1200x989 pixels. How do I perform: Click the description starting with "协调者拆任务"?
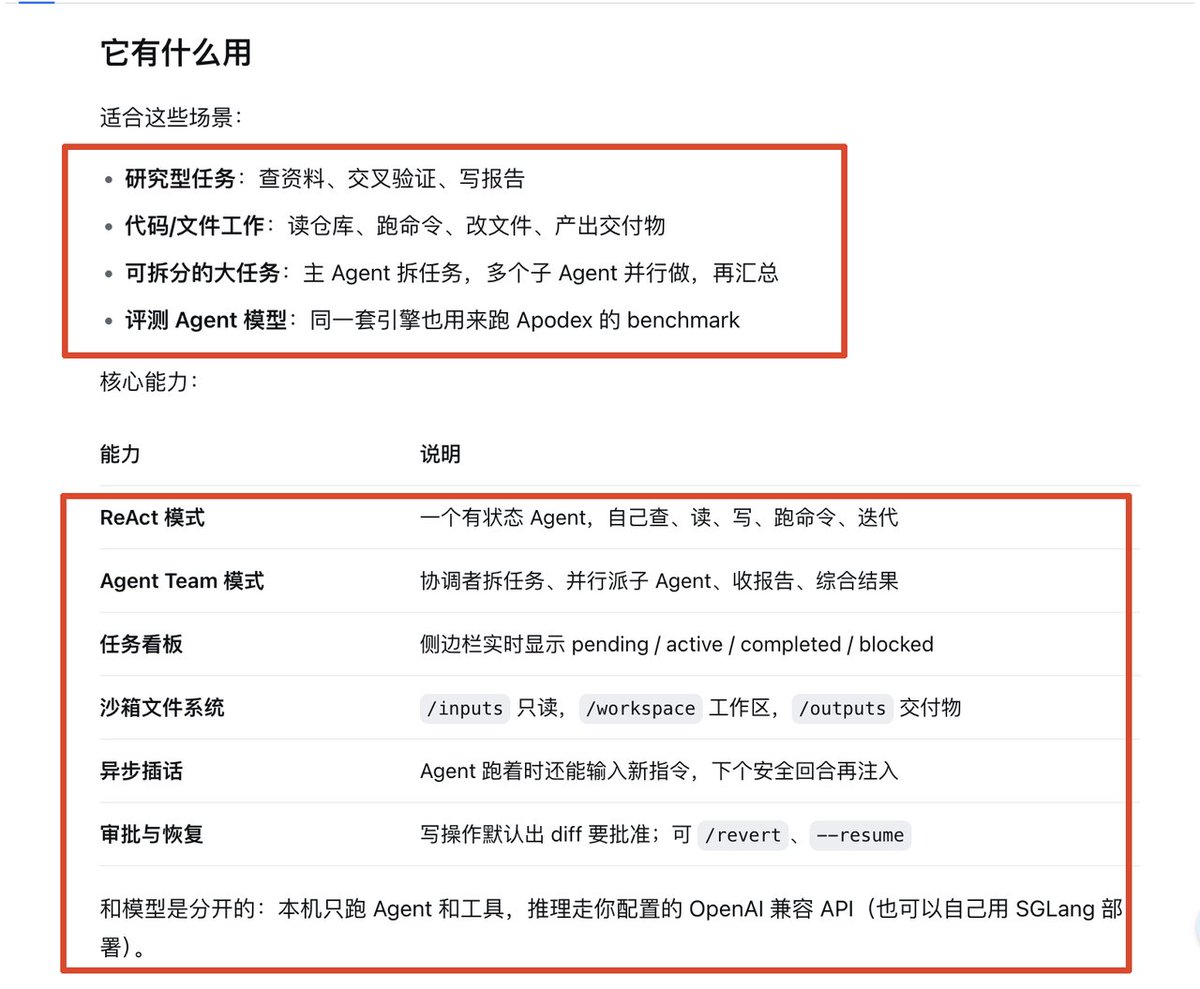(x=659, y=581)
